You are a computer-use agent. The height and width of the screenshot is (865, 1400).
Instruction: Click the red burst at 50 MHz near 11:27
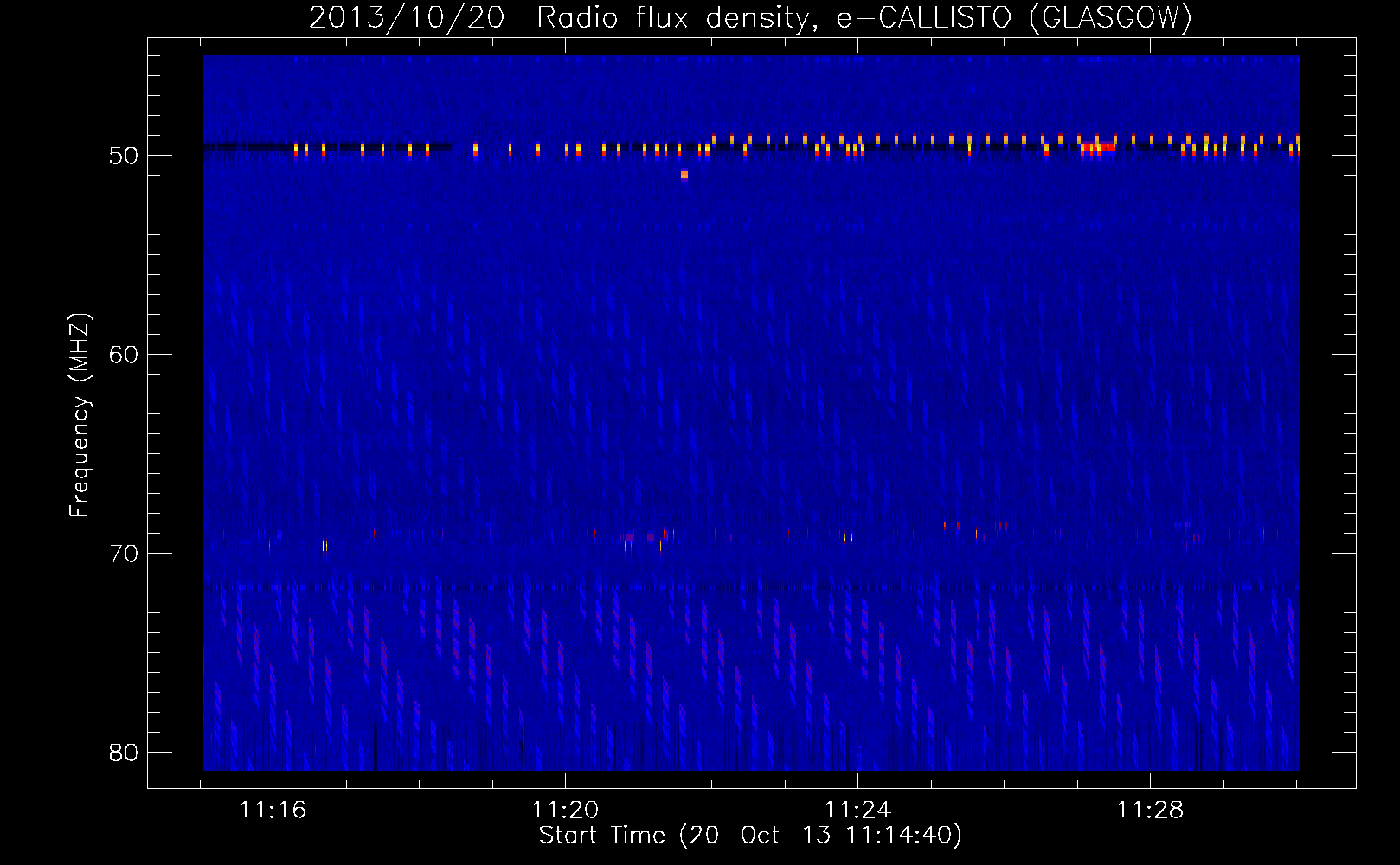click(1098, 147)
